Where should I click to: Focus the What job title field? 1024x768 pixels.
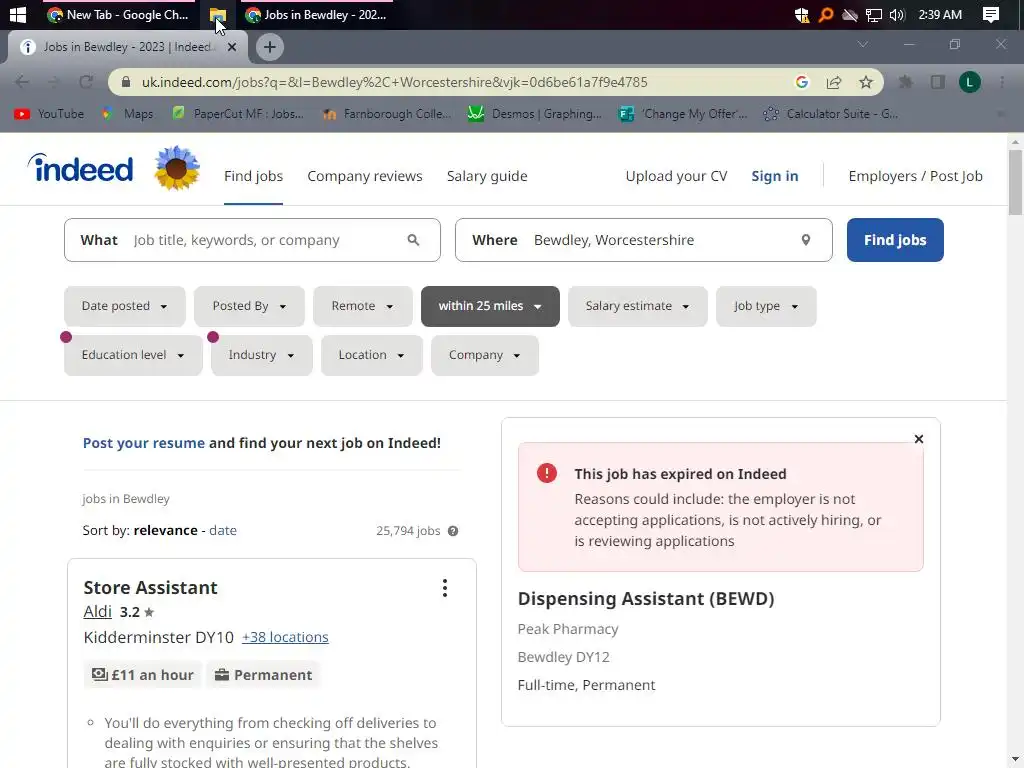(x=252, y=240)
